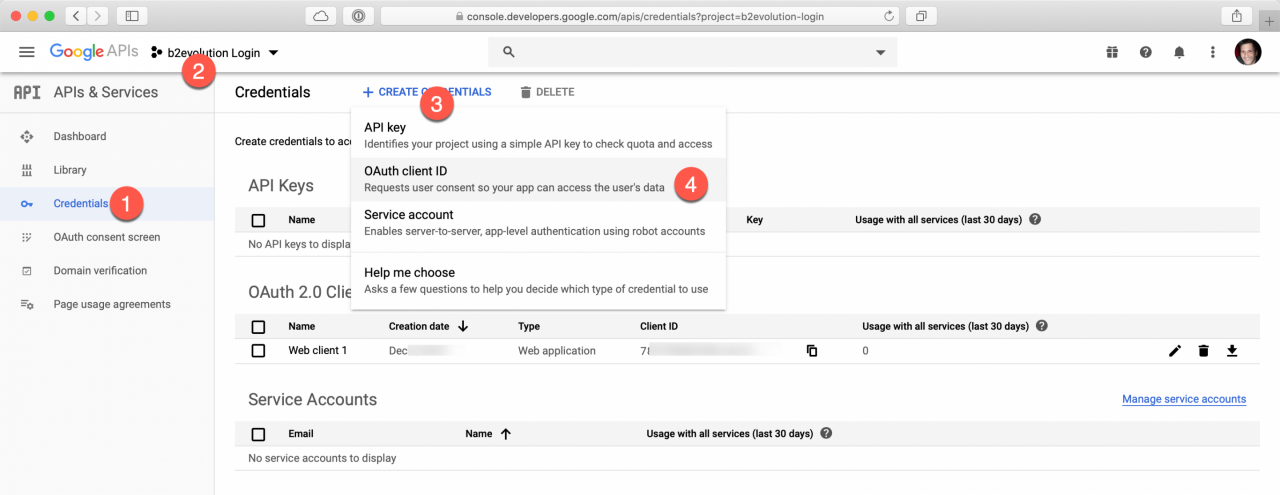
Task: Choose Help me choose option
Action: coord(538,280)
